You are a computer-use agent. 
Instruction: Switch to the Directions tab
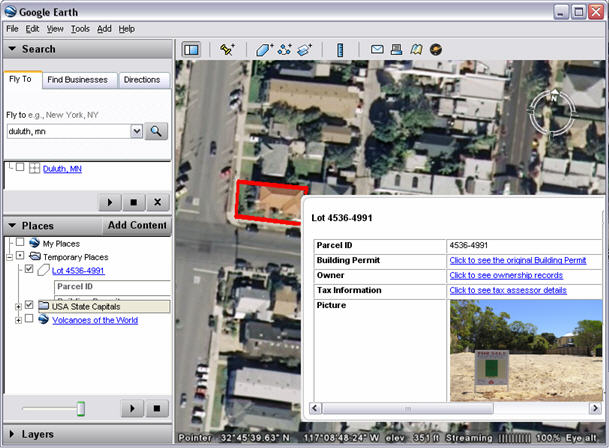[x=142, y=80]
